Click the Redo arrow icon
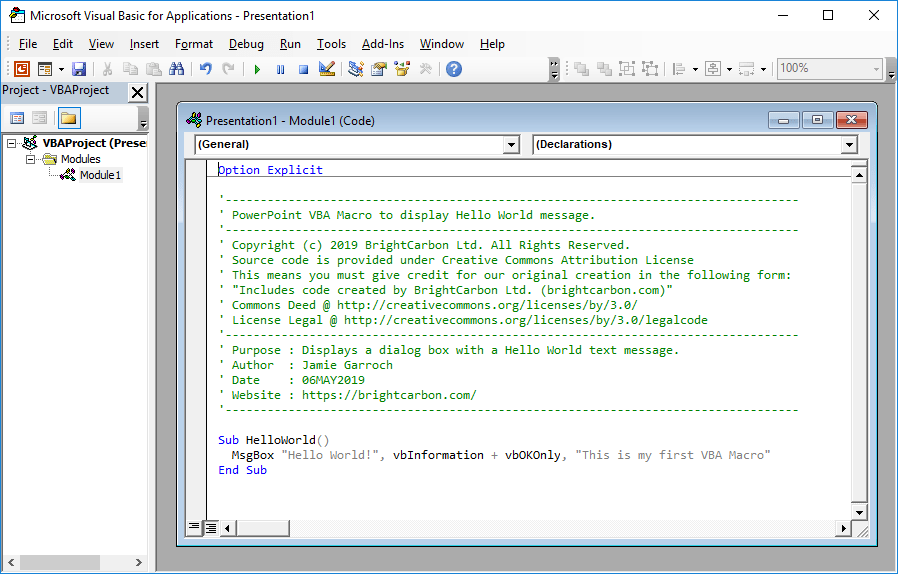The image size is (898, 574). 229,69
